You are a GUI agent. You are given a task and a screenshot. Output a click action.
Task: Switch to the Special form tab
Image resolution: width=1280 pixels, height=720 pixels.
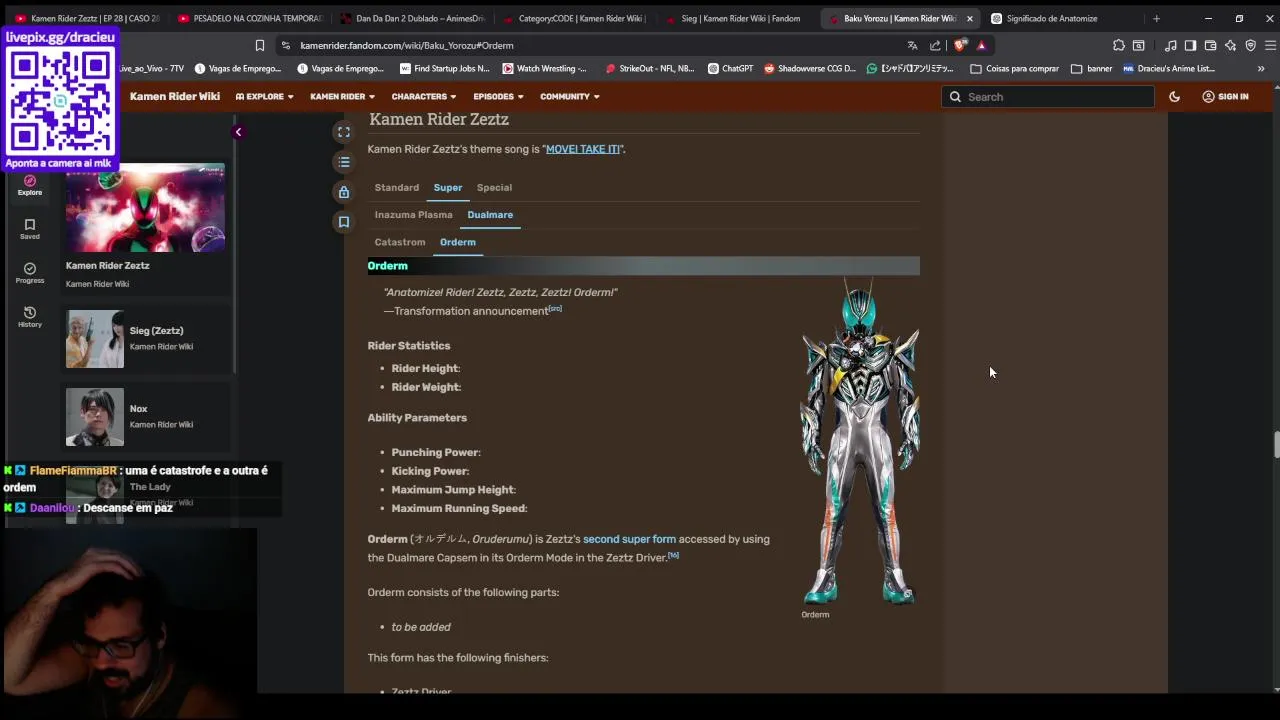[494, 188]
